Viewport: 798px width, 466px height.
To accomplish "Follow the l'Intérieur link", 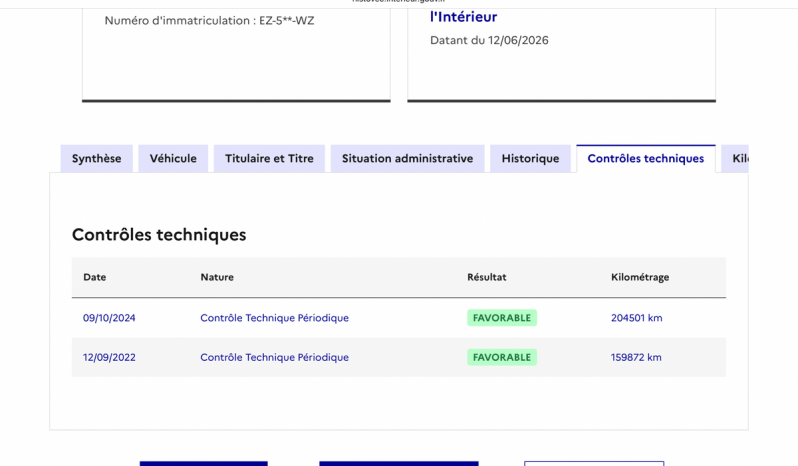I will (x=464, y=17).
